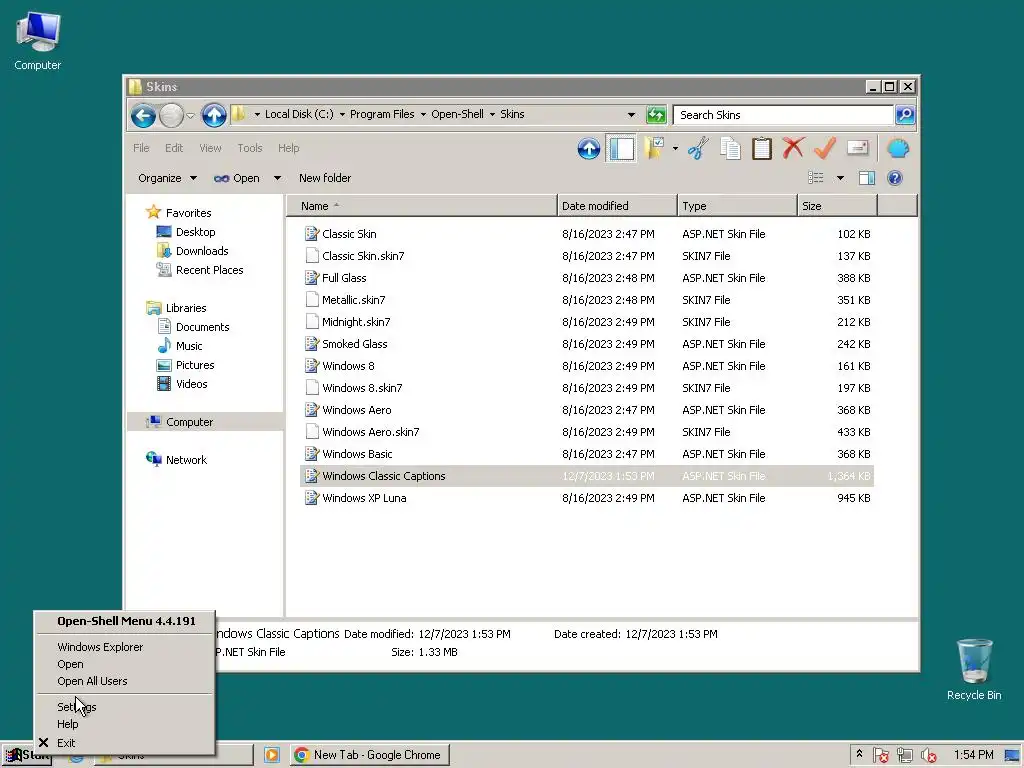1024x768 pixels.
Task: Open the Edit menu
Action: coord(174,148)
